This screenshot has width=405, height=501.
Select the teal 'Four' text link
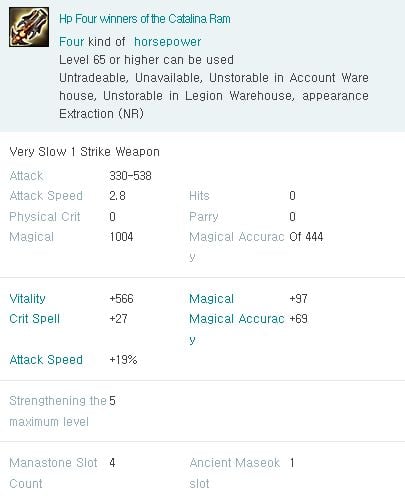click(71, 42)
